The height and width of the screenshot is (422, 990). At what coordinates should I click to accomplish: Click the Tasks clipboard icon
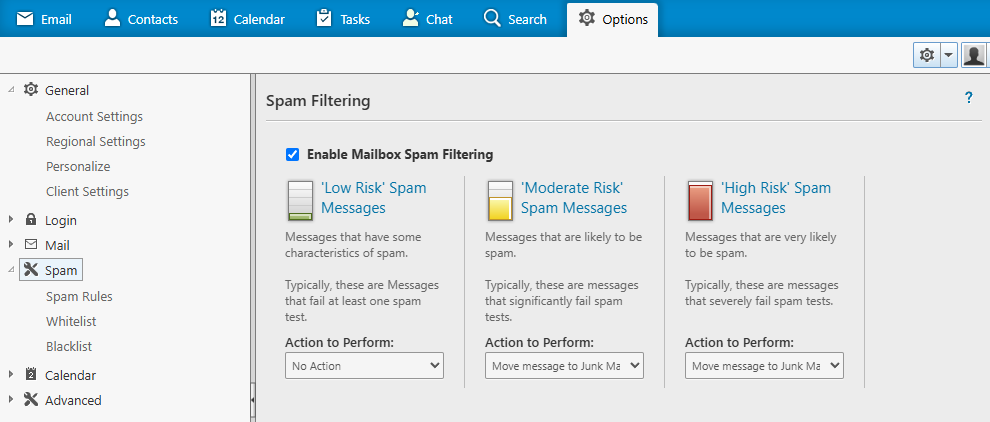pyautogui.click(x=324, y=18)
